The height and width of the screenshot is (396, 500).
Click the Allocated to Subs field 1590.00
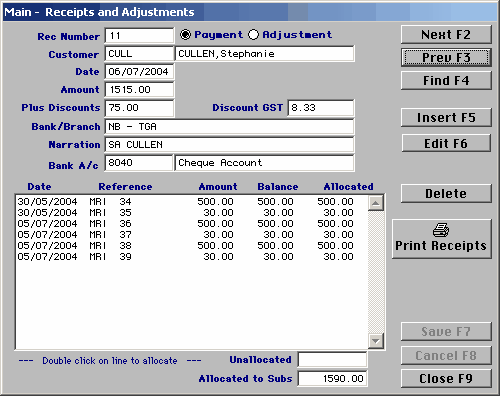click(332, 378)
